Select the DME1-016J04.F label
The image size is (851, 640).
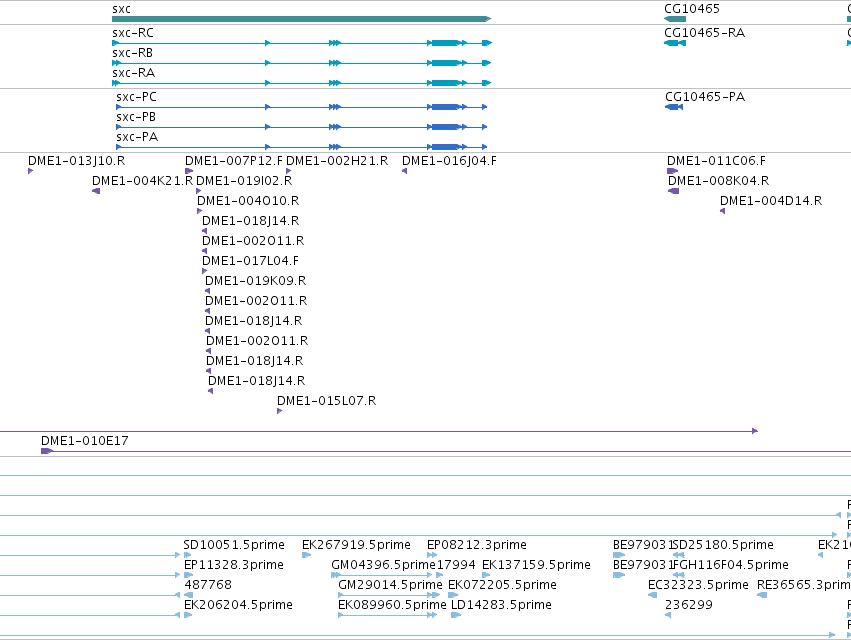click(449, 161)
